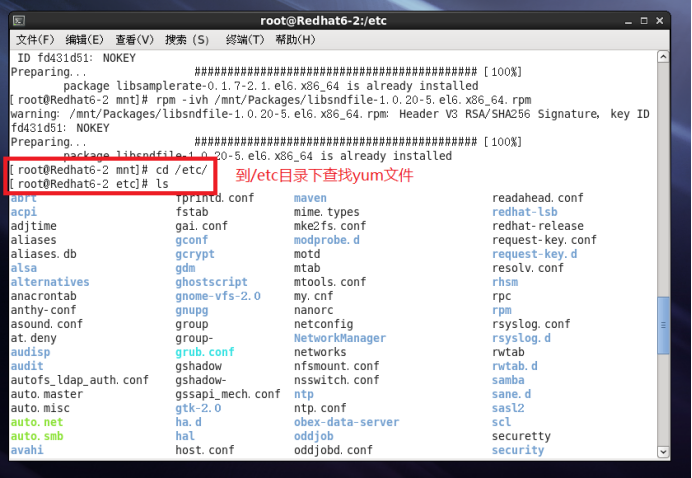Click the 'mtab' file entry
The image size is (692, 478).
coord(307,268)
